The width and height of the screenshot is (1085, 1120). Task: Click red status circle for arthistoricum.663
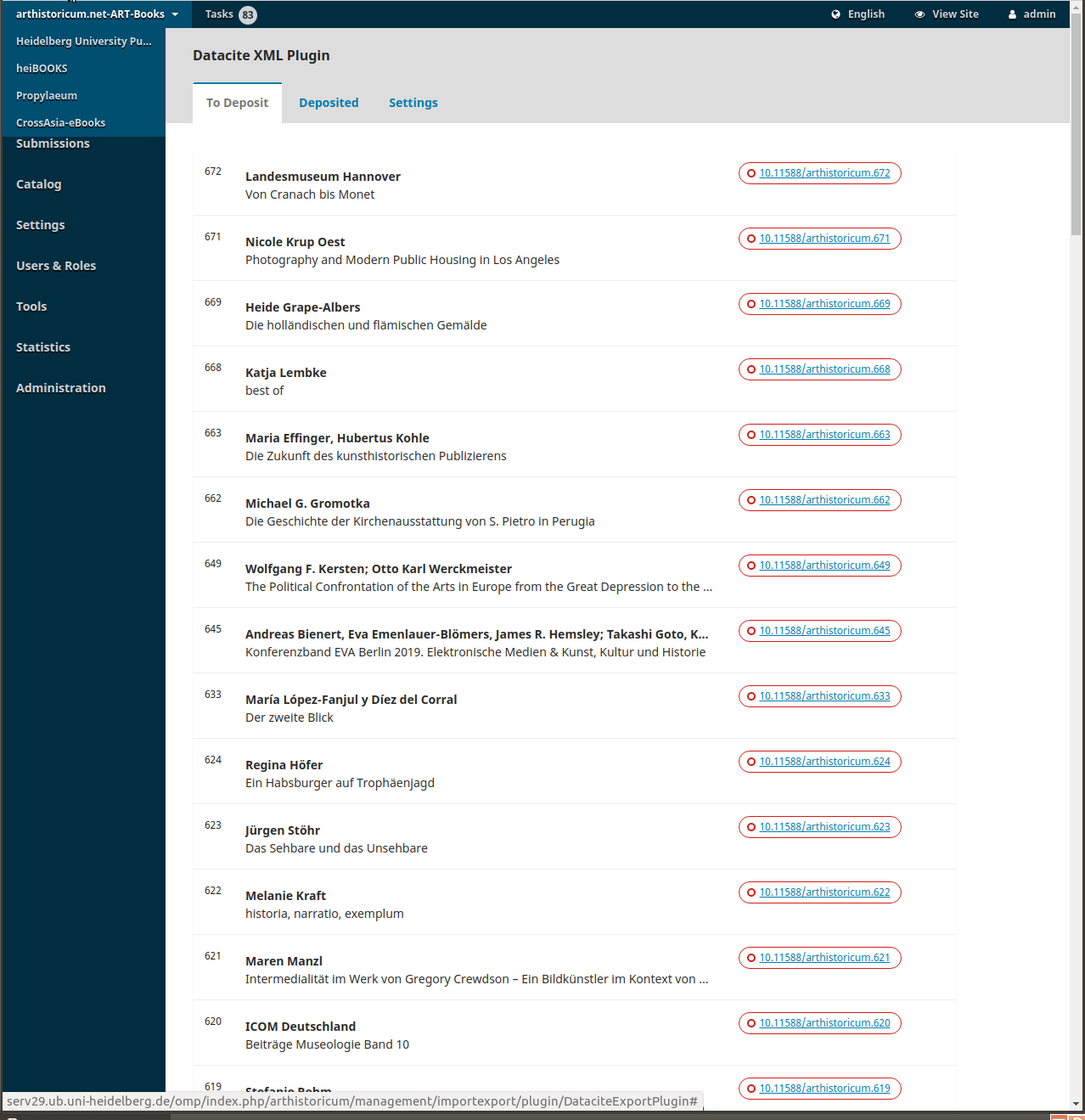(751, 435)
